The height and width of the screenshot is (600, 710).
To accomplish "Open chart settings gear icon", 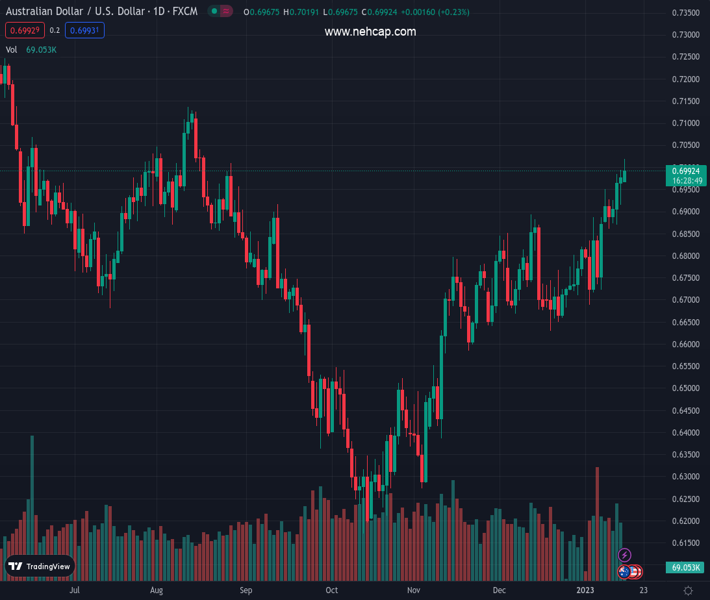I will point(688,591).
